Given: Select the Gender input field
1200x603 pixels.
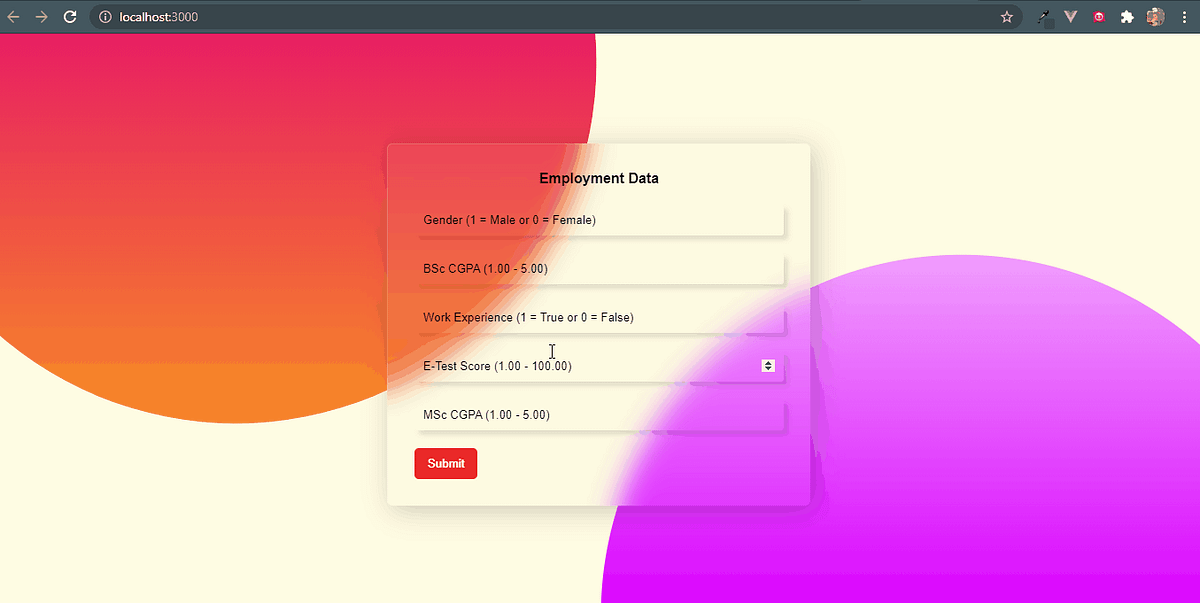Looking at the screenshot, I should 600,222.
